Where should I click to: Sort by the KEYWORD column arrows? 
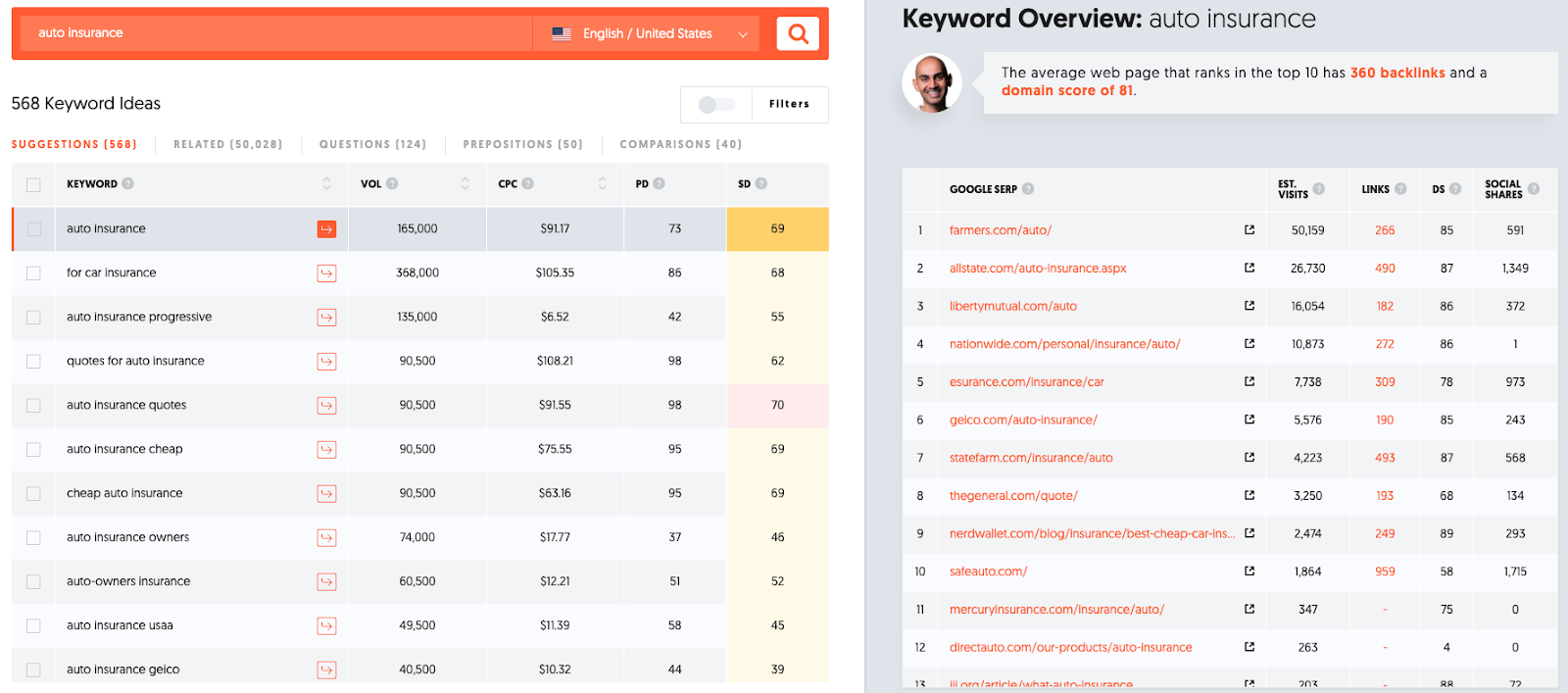pos(326,183)
